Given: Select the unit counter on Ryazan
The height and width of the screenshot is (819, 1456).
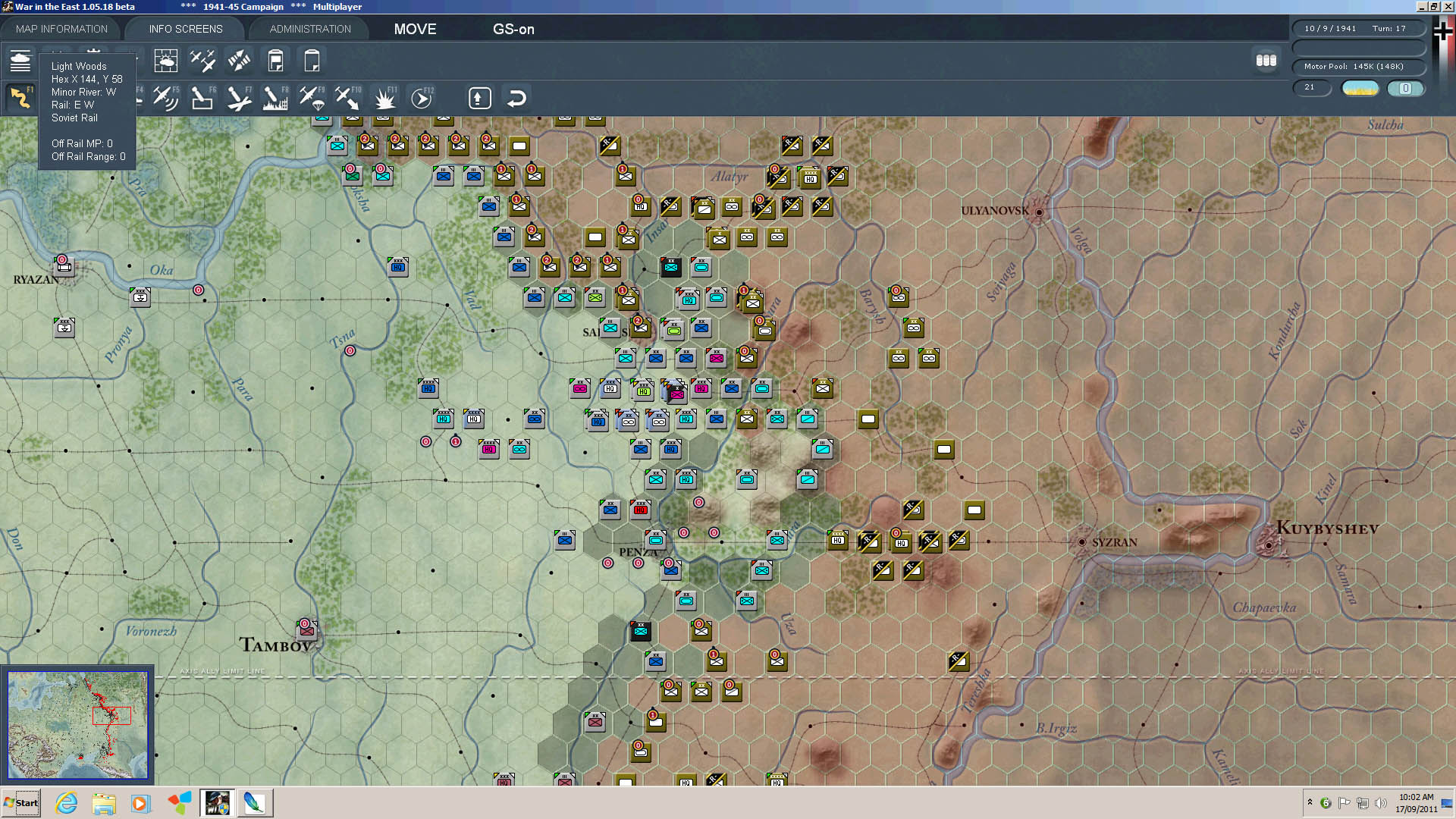Looking at the screenshot, I should (x=64, y=265).
